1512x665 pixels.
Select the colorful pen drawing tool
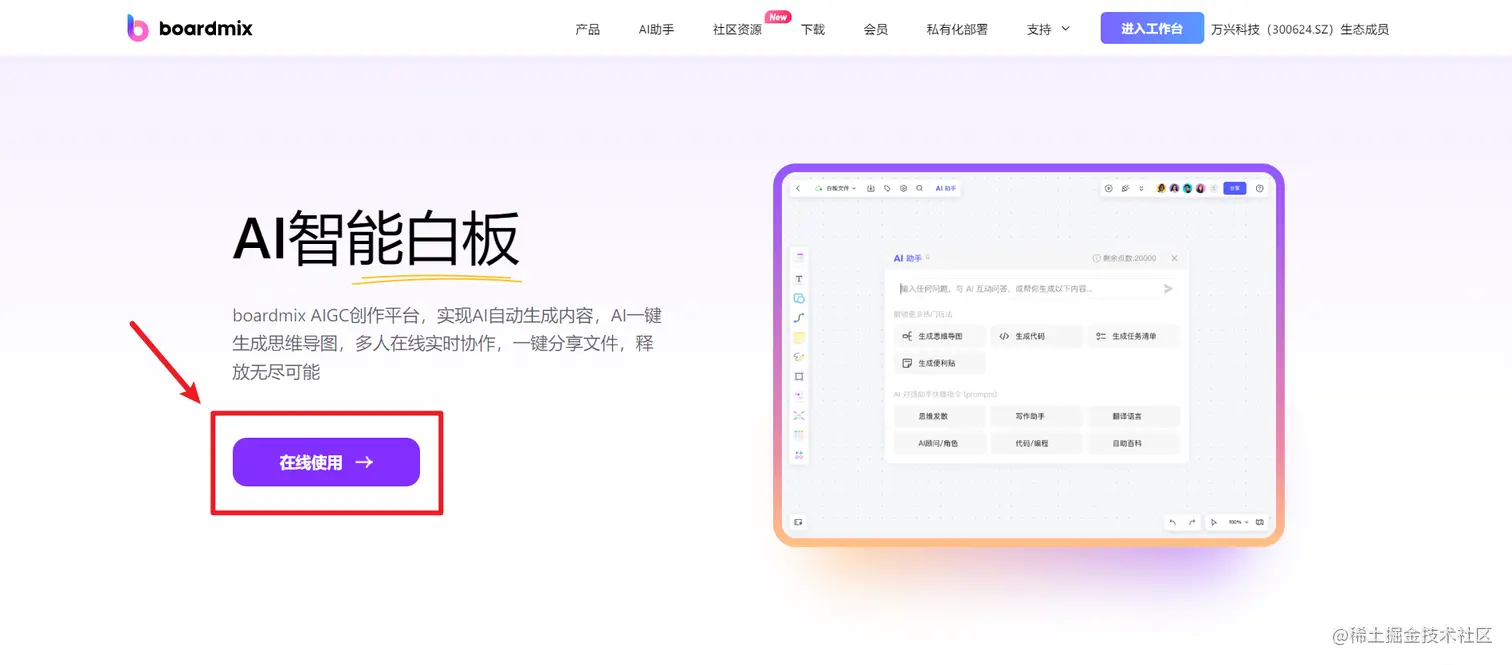[799, 357]
